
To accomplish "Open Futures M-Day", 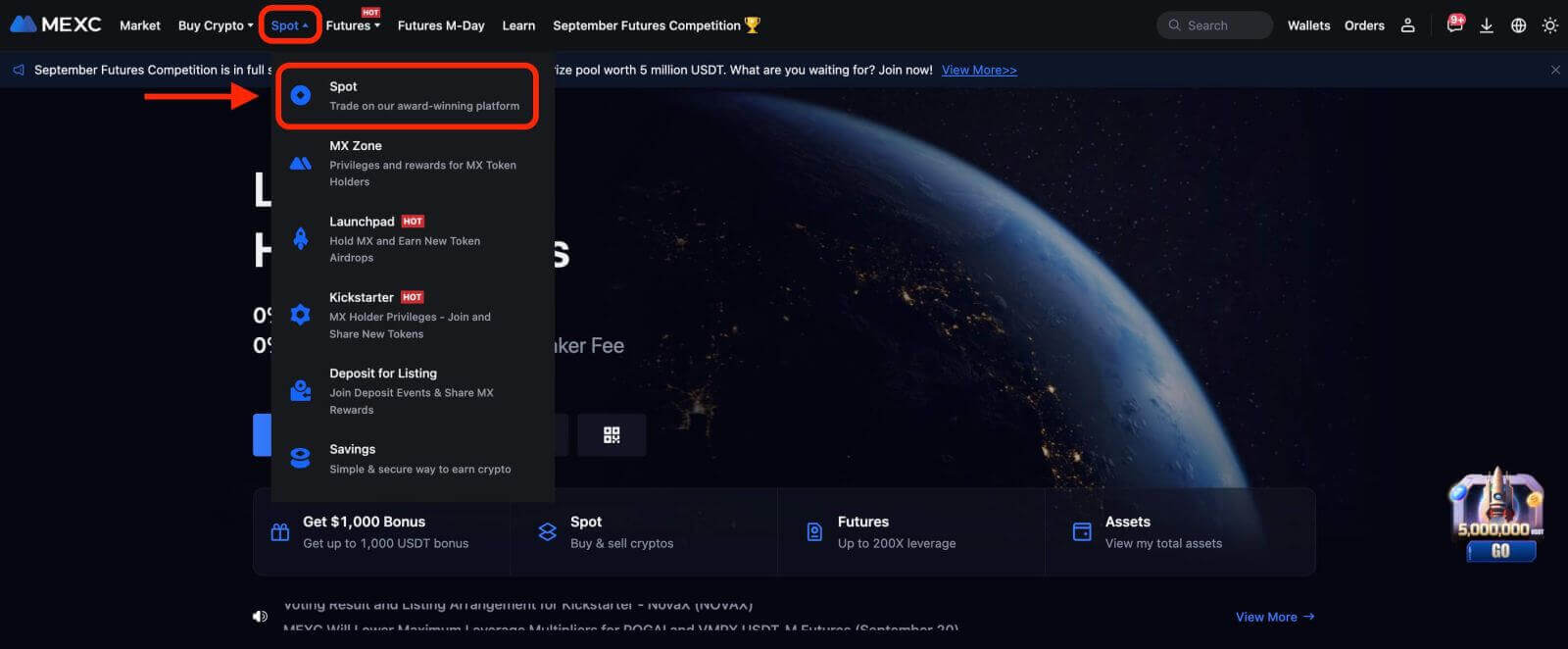I will tap(441, 25).
